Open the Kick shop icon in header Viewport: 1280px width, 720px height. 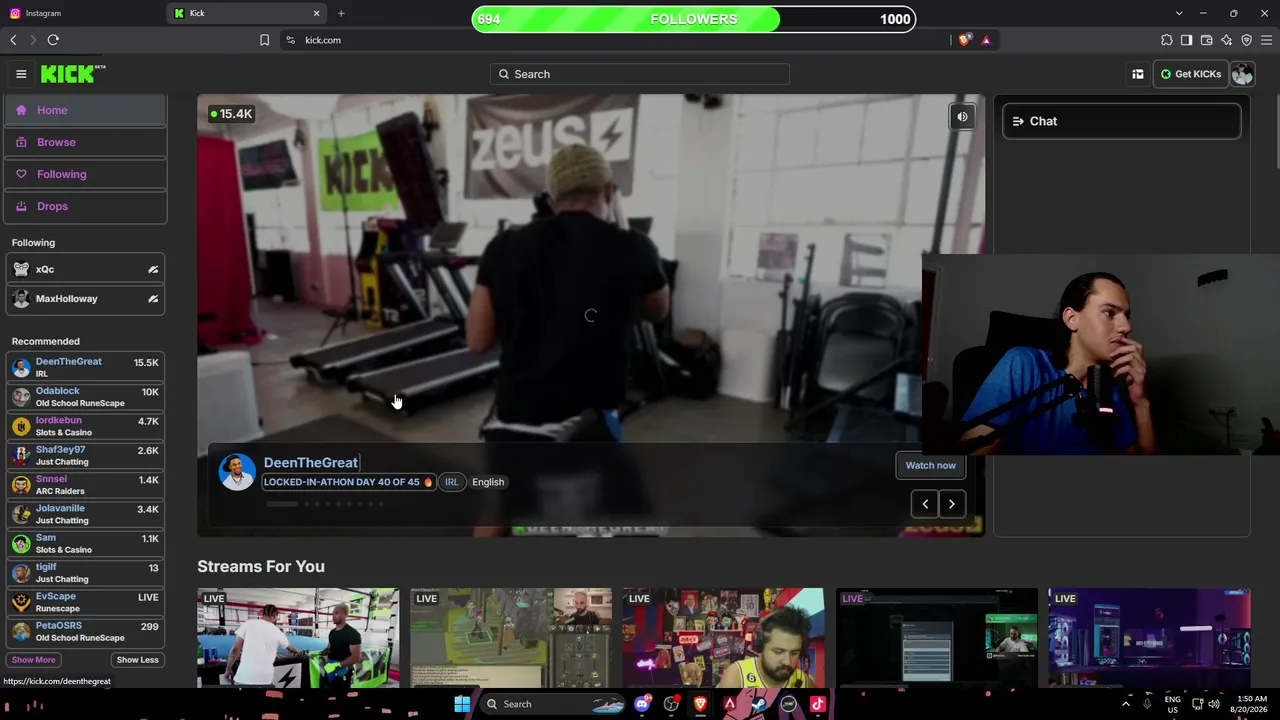click(x=1137, y=74)
